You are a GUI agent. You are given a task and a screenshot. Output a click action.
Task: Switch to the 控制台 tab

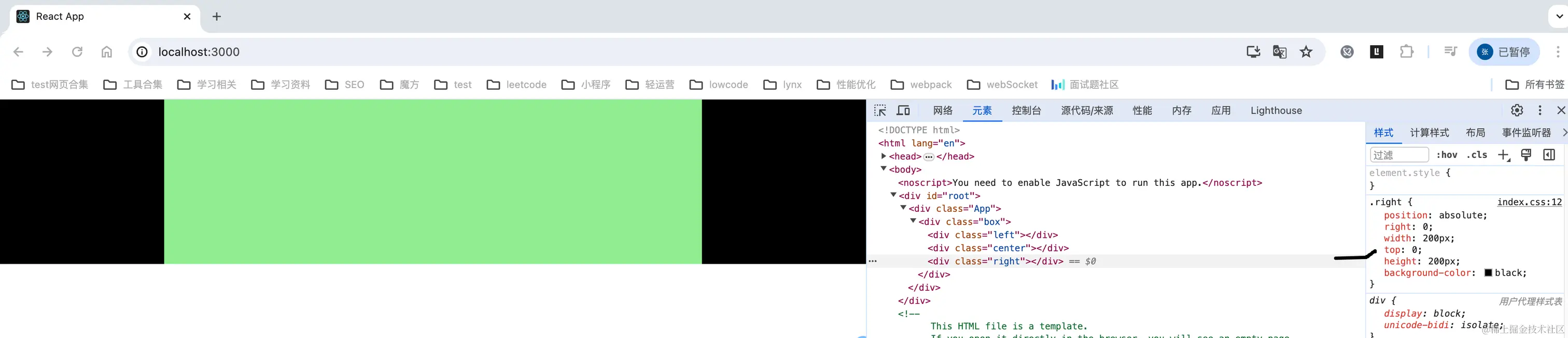(1026, 110)
